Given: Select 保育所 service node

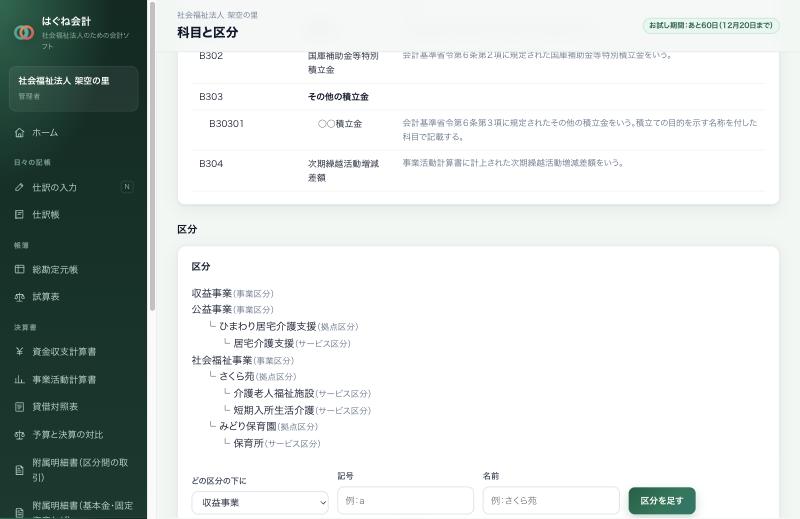Looking at the screenshot, I should pyautogui.click(x=248, y=443).
